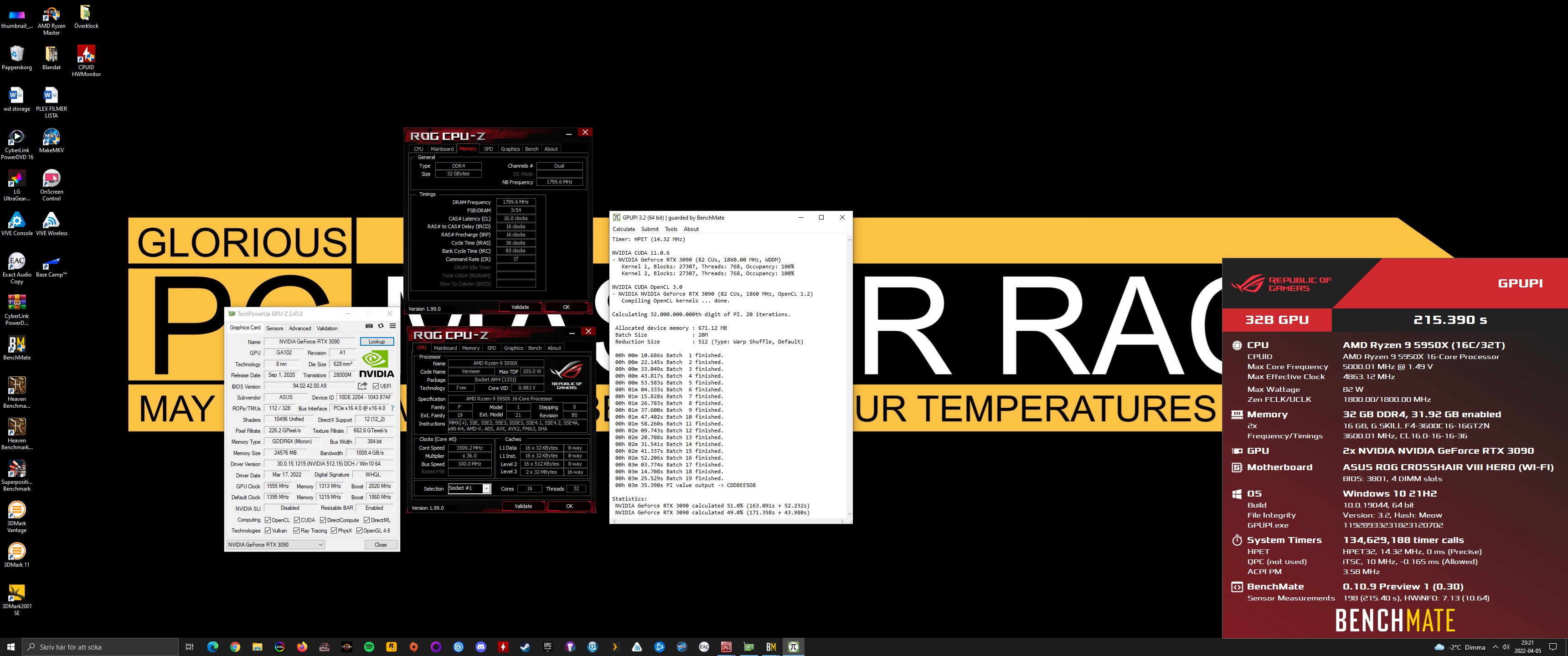Click the GPU-Z refresh icon
1568x656 pixels.
pyautogui.click(x=381, y=326)
